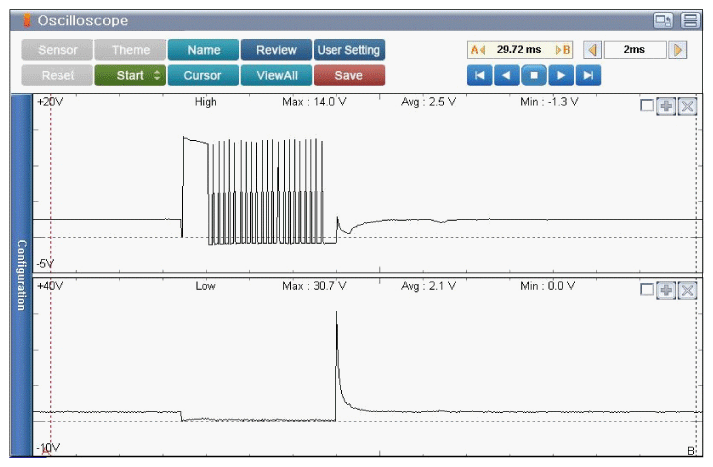The height and width of the screenshot is (467, 713).
Task: Open the User Setting menu
Action: point(349,50)
